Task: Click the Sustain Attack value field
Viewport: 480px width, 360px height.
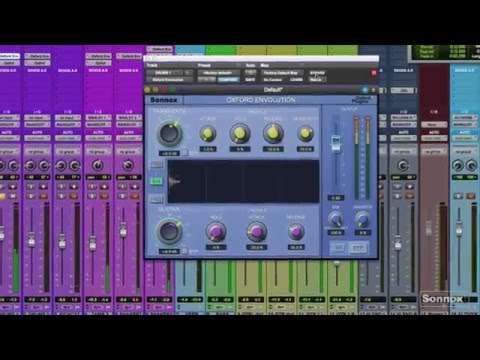Action: [x=256, y=248]
